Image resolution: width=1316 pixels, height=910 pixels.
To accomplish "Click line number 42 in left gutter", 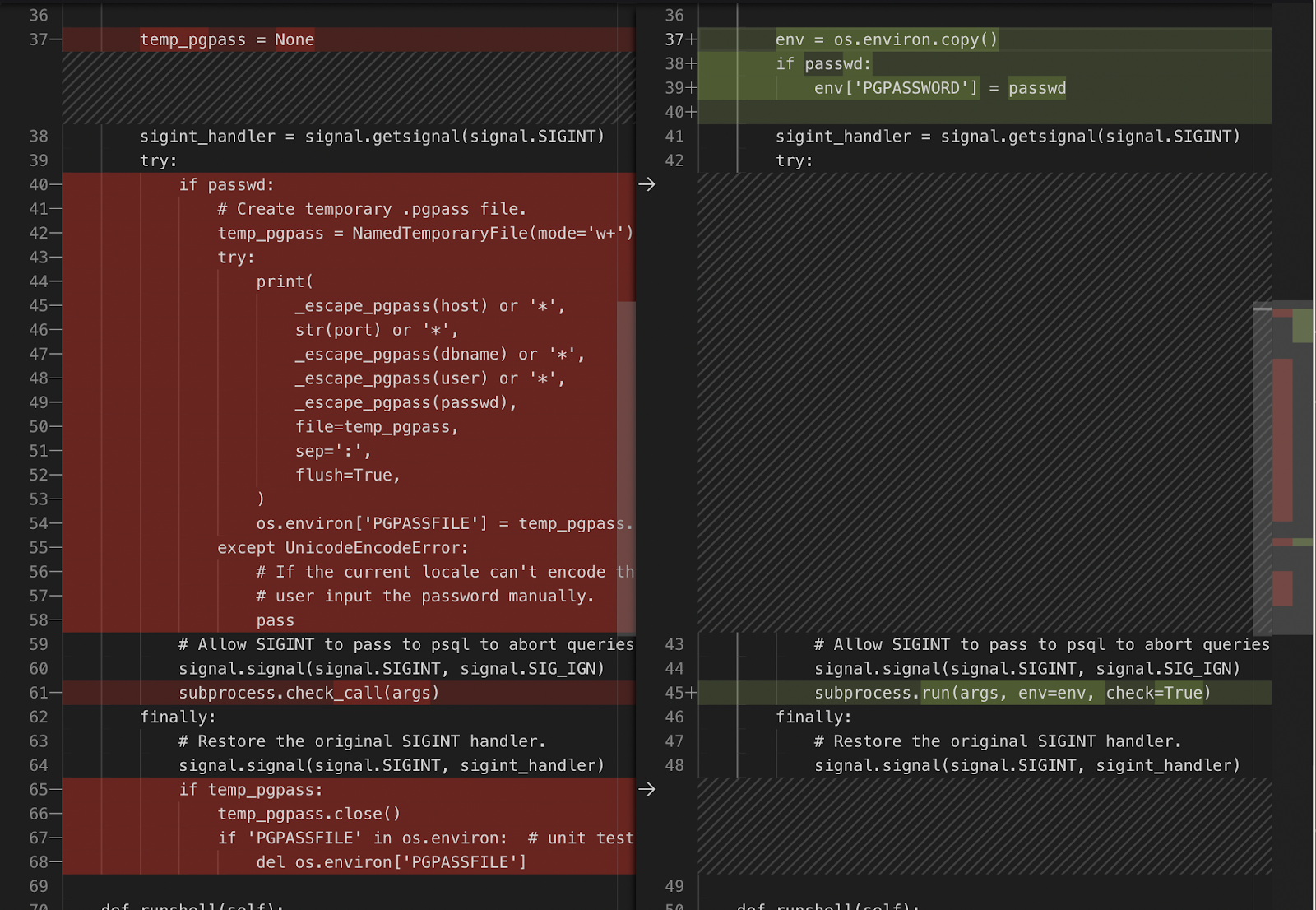I will [39, 233].
